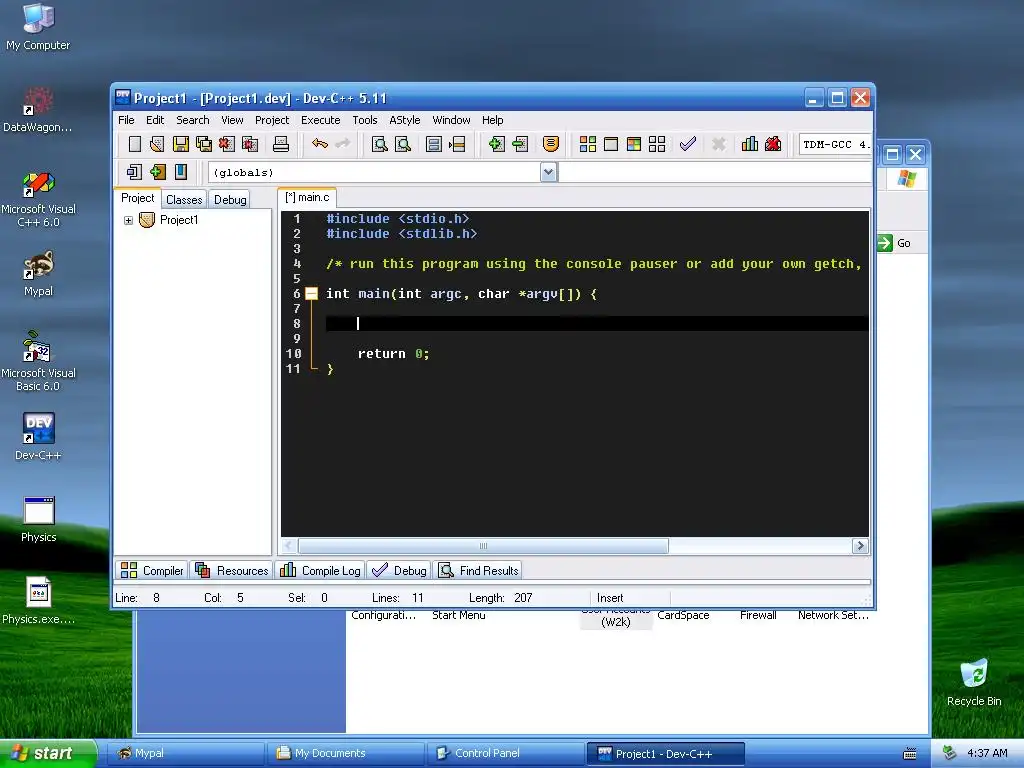Click the Run toolbar icon
This screenshot has width=1024, height=768.
coord(611,144)
